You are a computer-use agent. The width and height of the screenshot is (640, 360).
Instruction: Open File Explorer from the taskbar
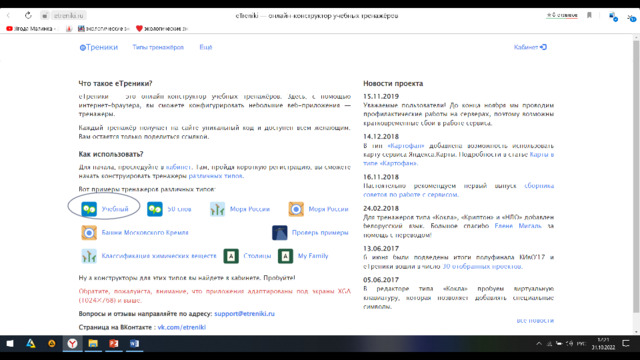pyautogui.click(x=93, y=344)
